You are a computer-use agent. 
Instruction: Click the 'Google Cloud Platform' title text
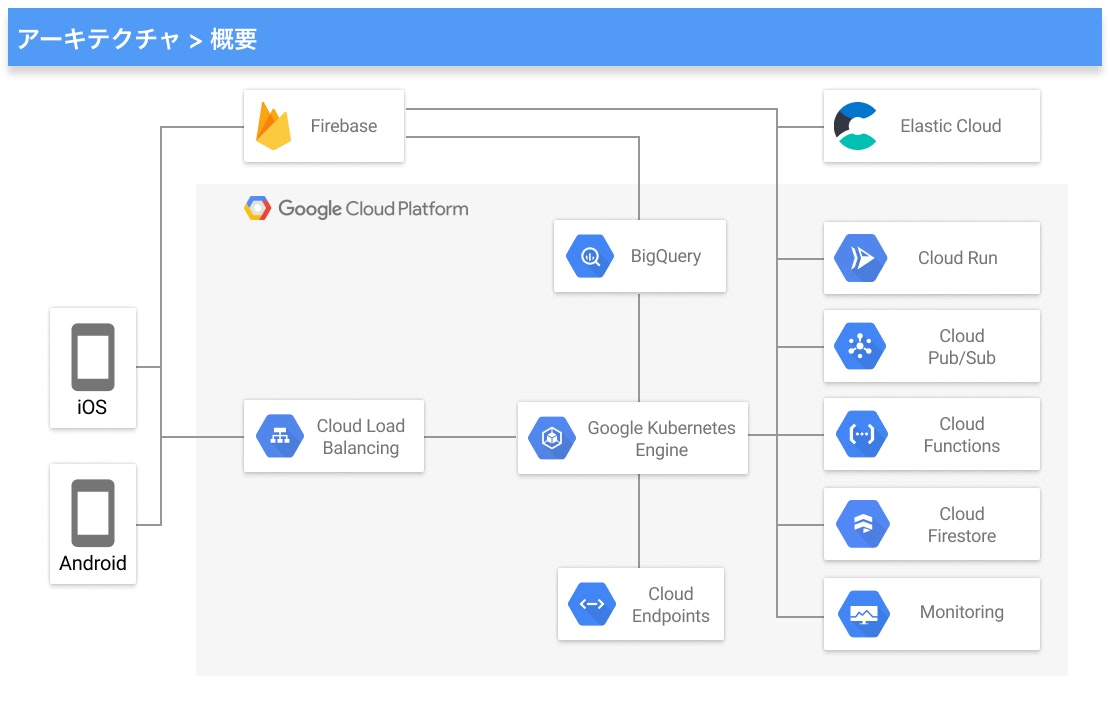(373, 209)
